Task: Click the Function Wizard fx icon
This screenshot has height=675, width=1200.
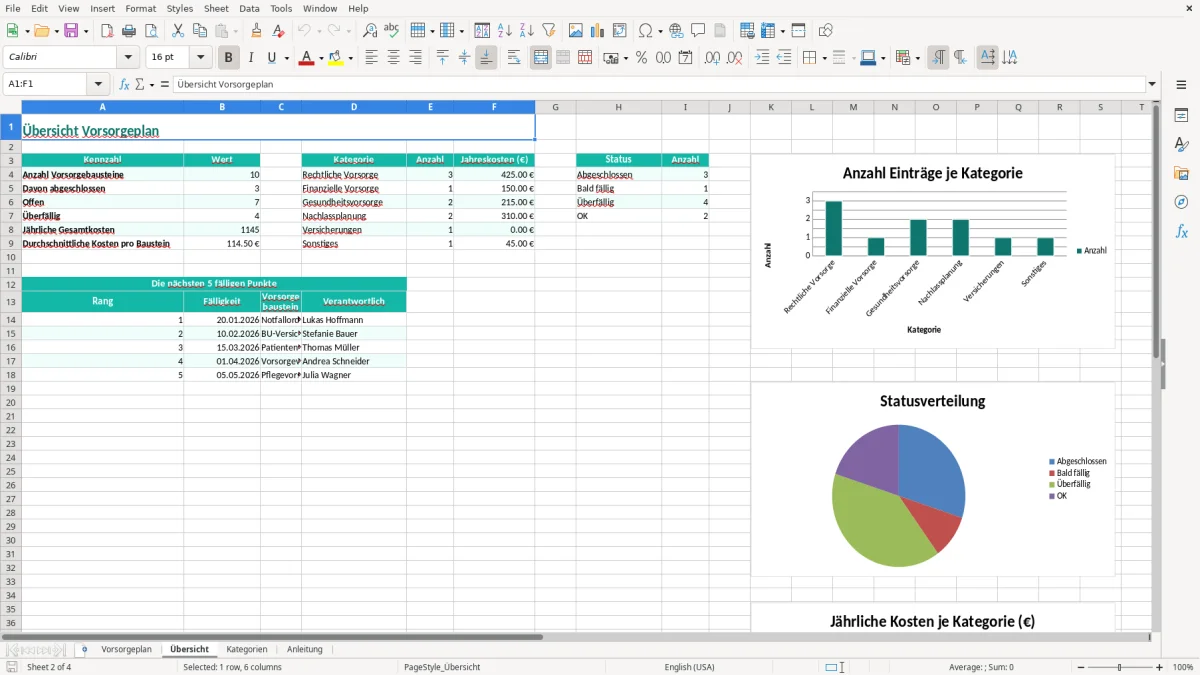Action: pyautogui.click(x=124, y=84)
